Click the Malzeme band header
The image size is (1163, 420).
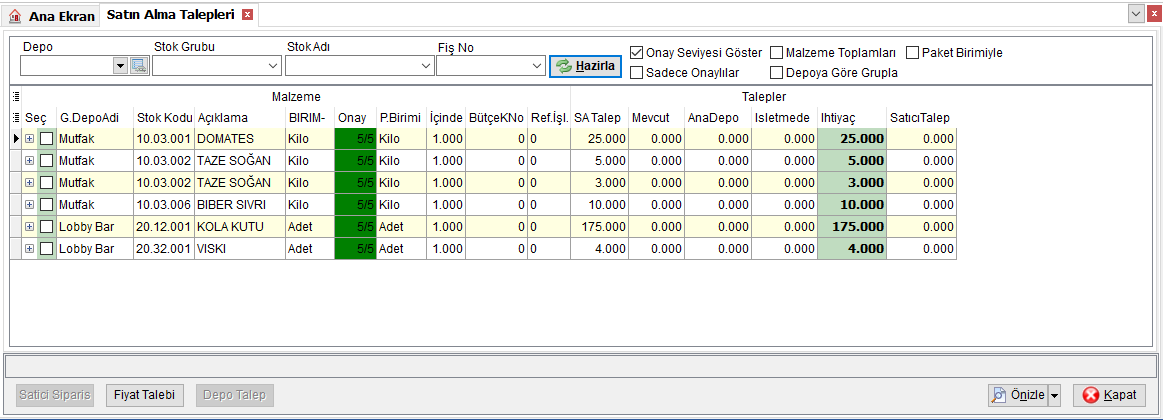(296, 96)
